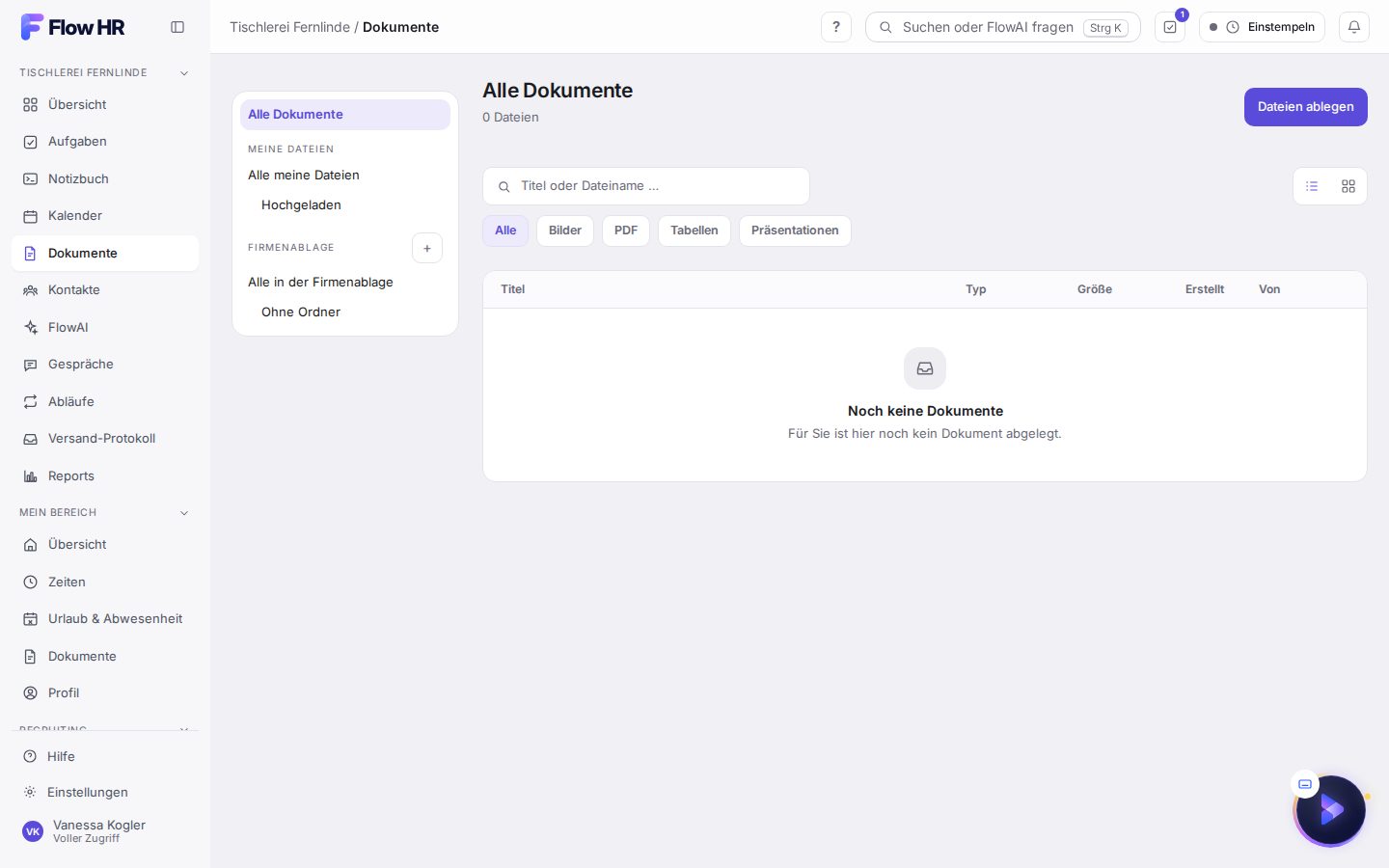Viewport: 1389px width, 868px height.
Task: Switch to grid view
Action: 1348,186
